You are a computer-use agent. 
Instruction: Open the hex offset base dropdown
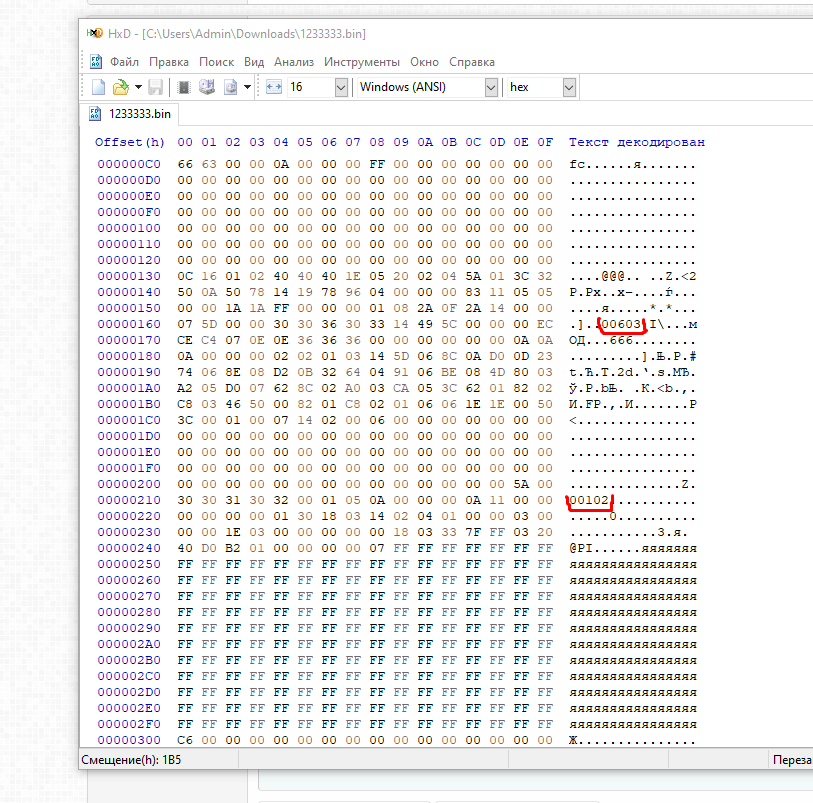[568, 87]
